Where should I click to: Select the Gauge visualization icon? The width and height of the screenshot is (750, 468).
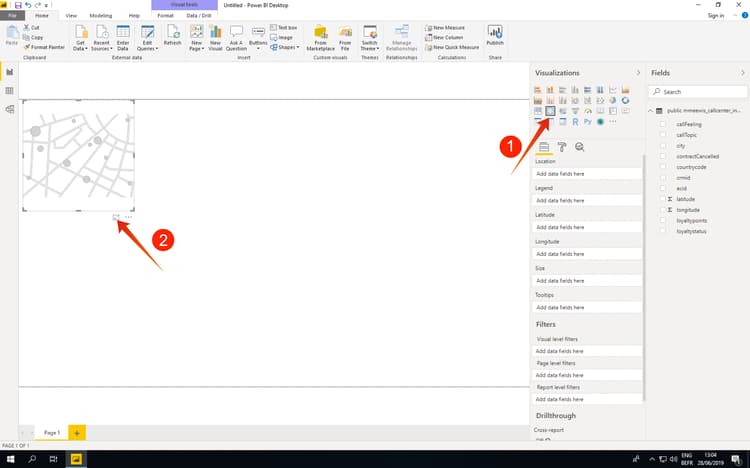[588, 111]
